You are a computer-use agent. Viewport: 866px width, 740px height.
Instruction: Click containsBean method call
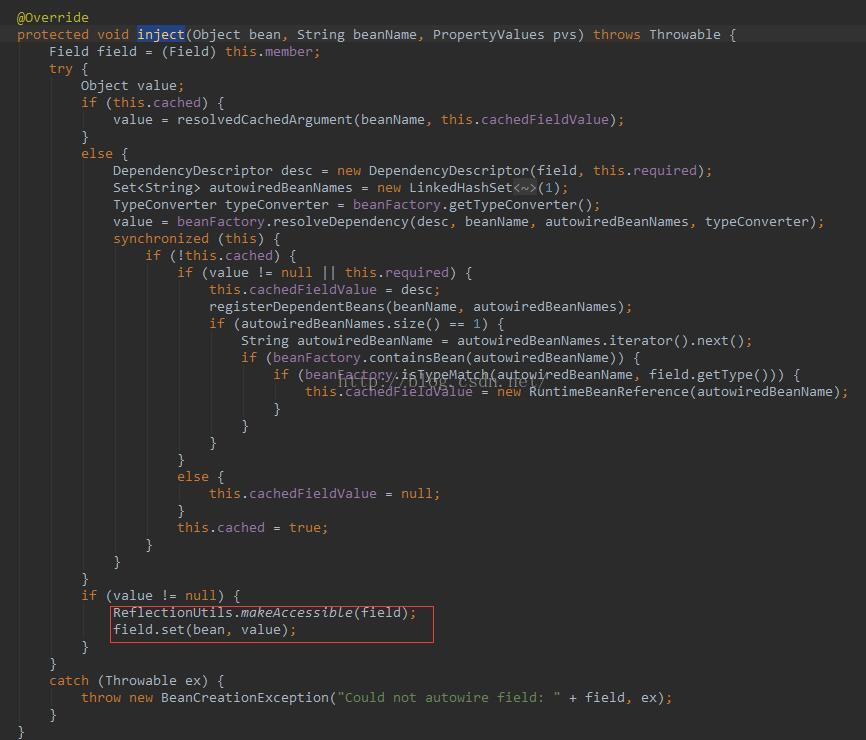[416, 358]
